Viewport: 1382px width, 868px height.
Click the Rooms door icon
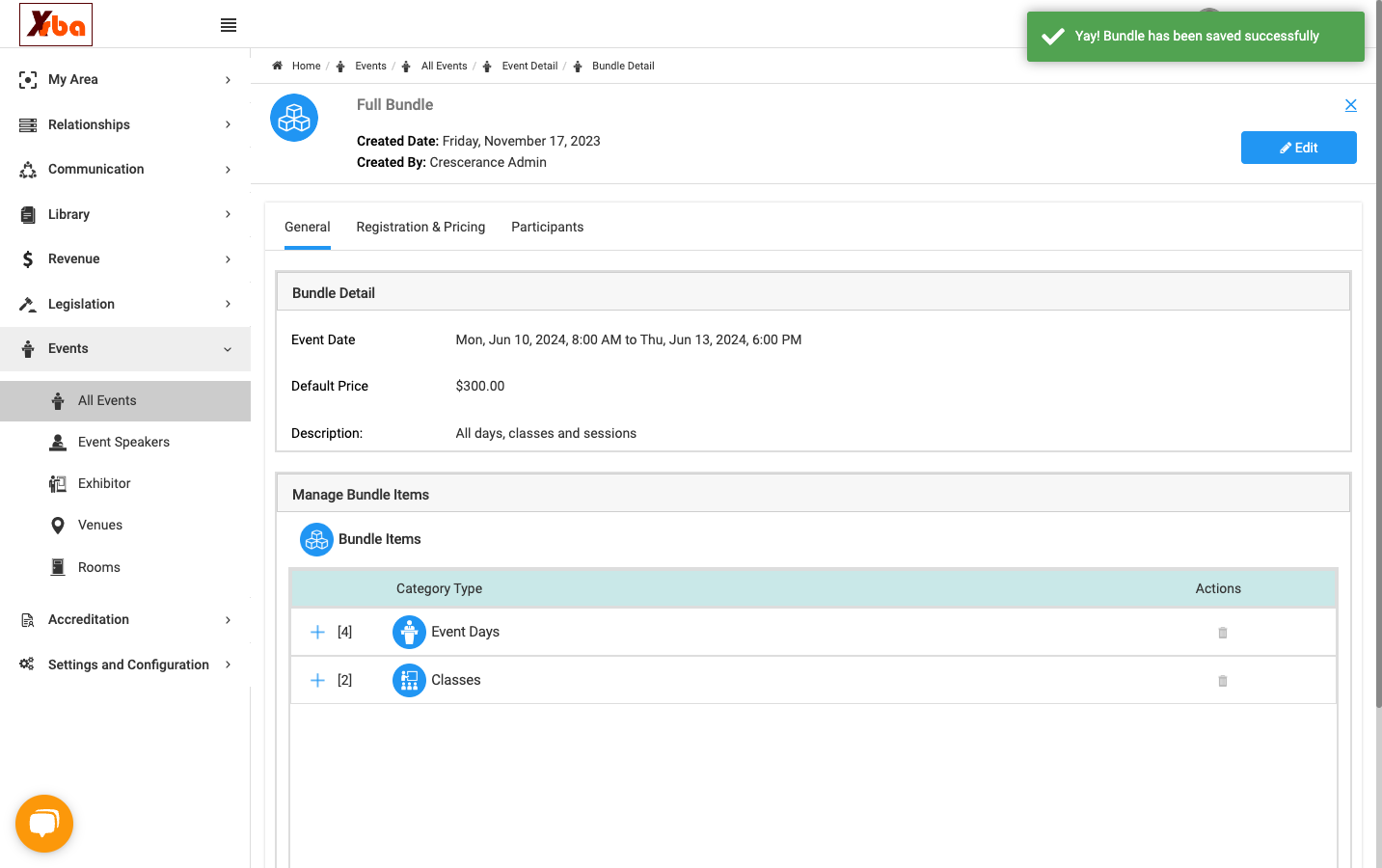pyautogui.click(x=58, y=567)
